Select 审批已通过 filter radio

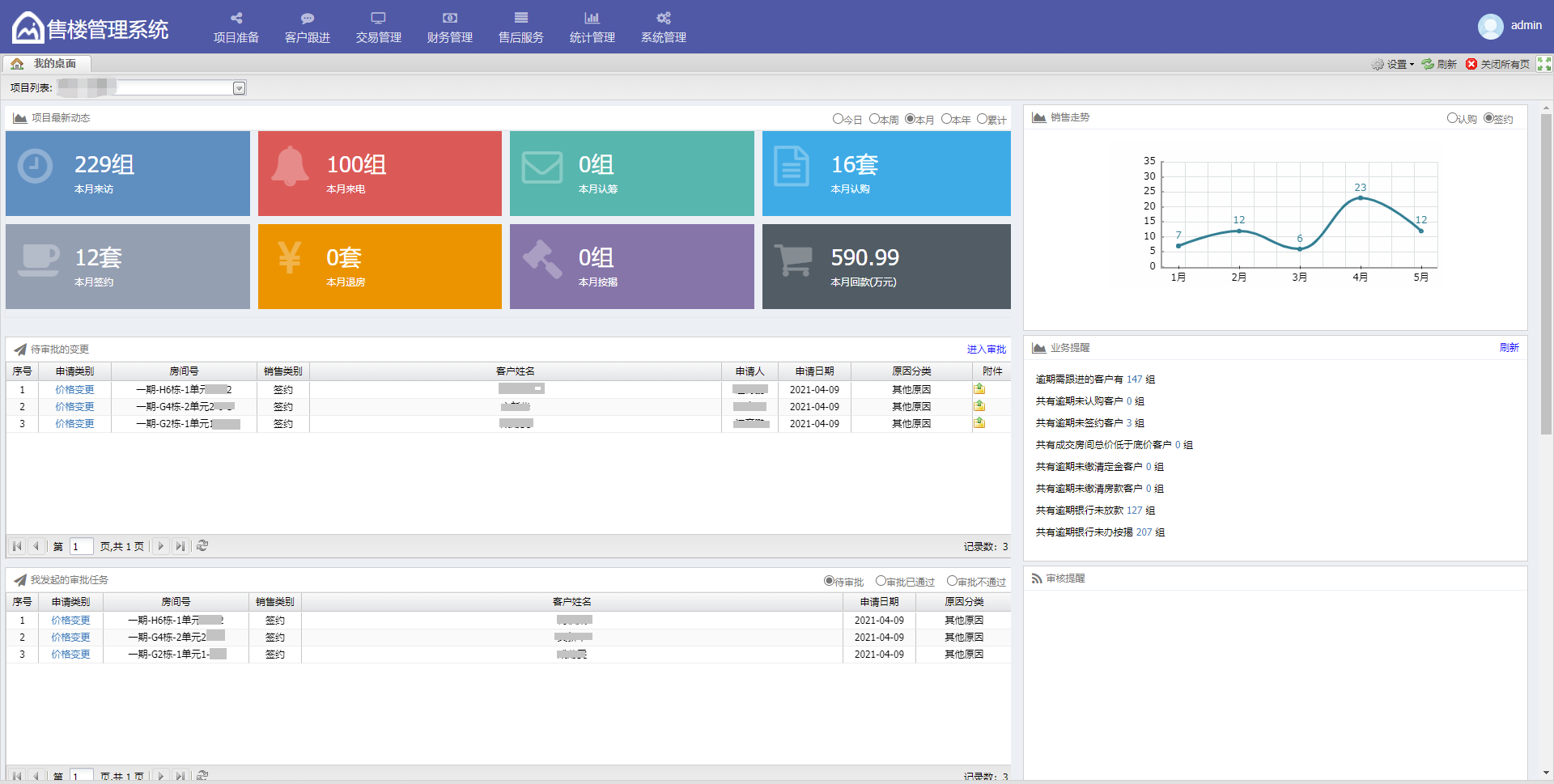tap(881, 581)
